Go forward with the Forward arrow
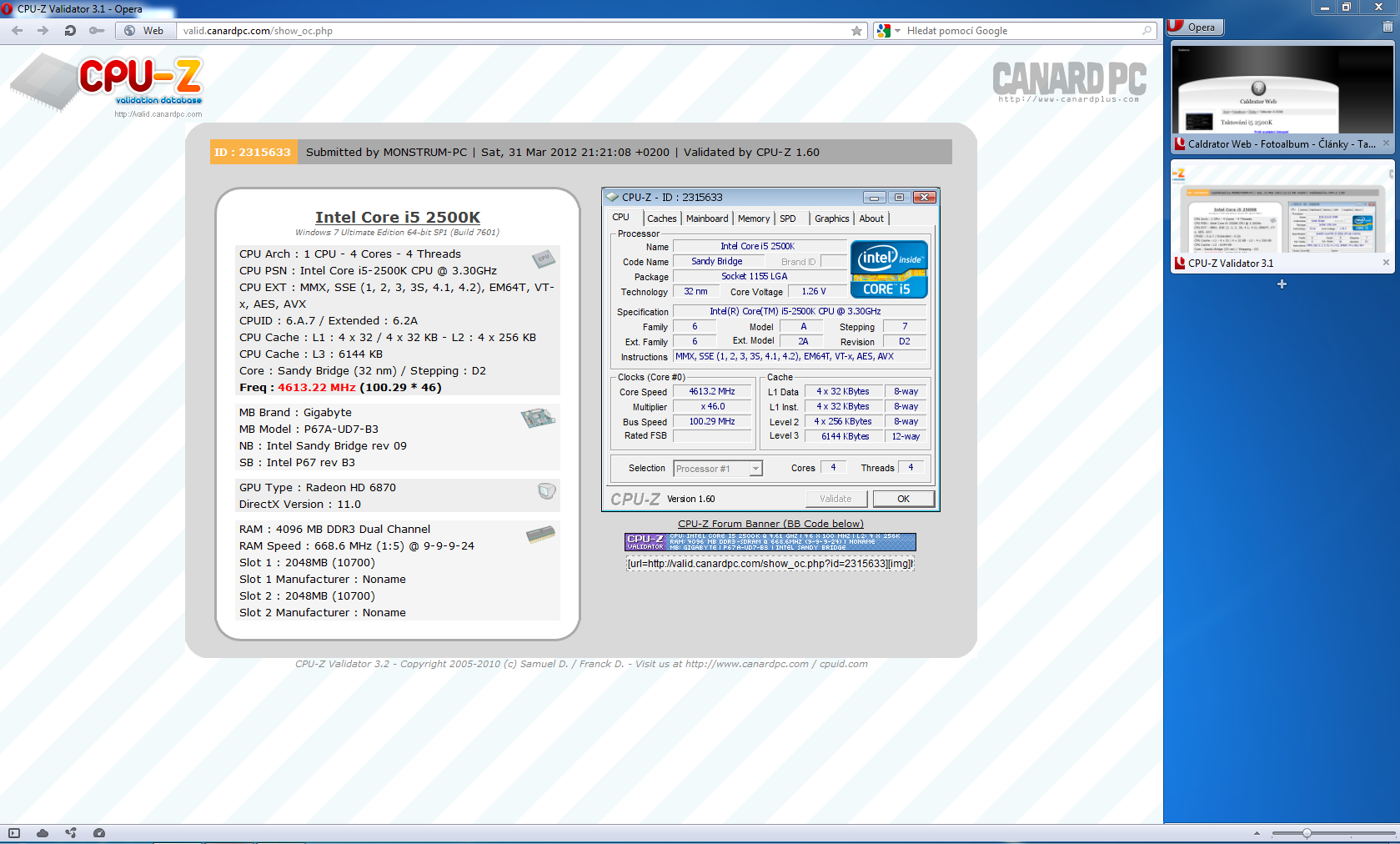The image size is (1400, 844). pyautogui.click(x=43, y=31)
